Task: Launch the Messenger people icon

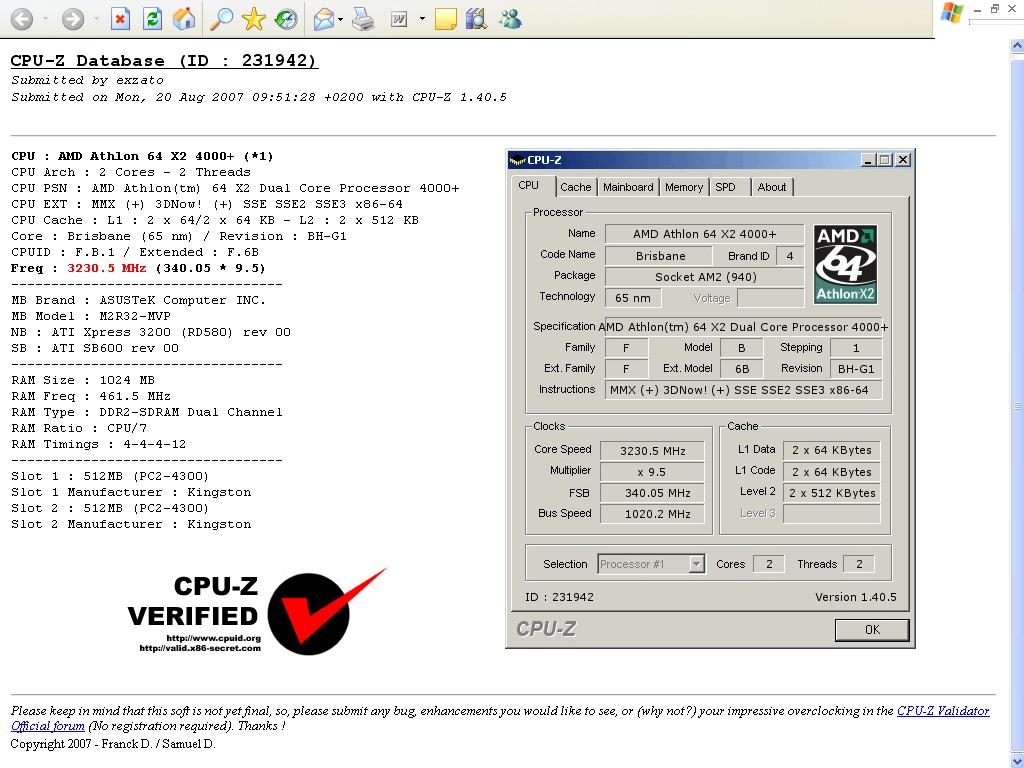Action: (x=510, y=19)
